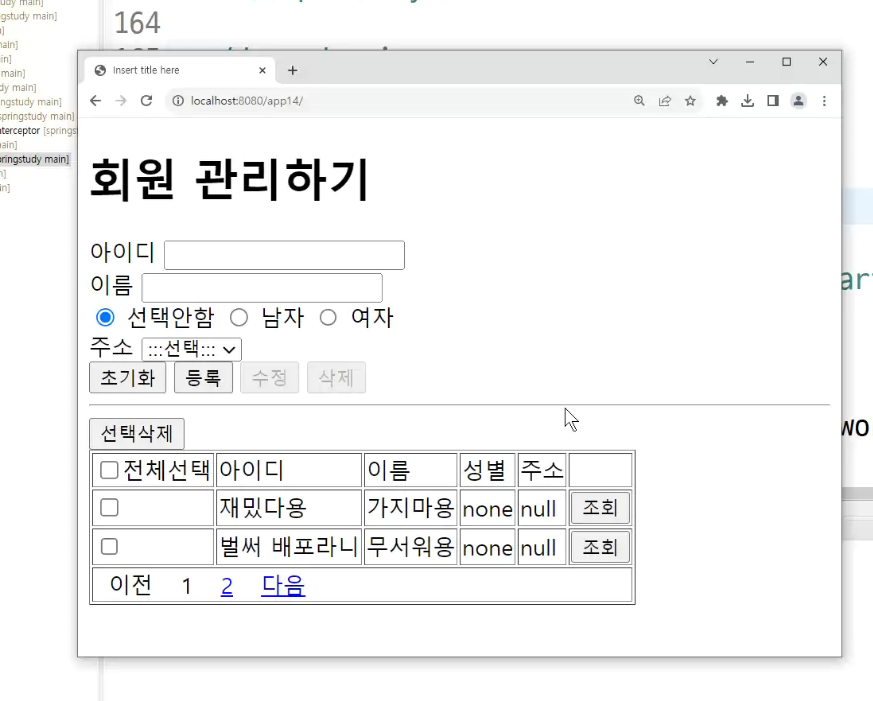This screenshot has height=701, width=873.
Task: Open the 주소 :::선택::: dropdown
Action: tap(192, 350)
